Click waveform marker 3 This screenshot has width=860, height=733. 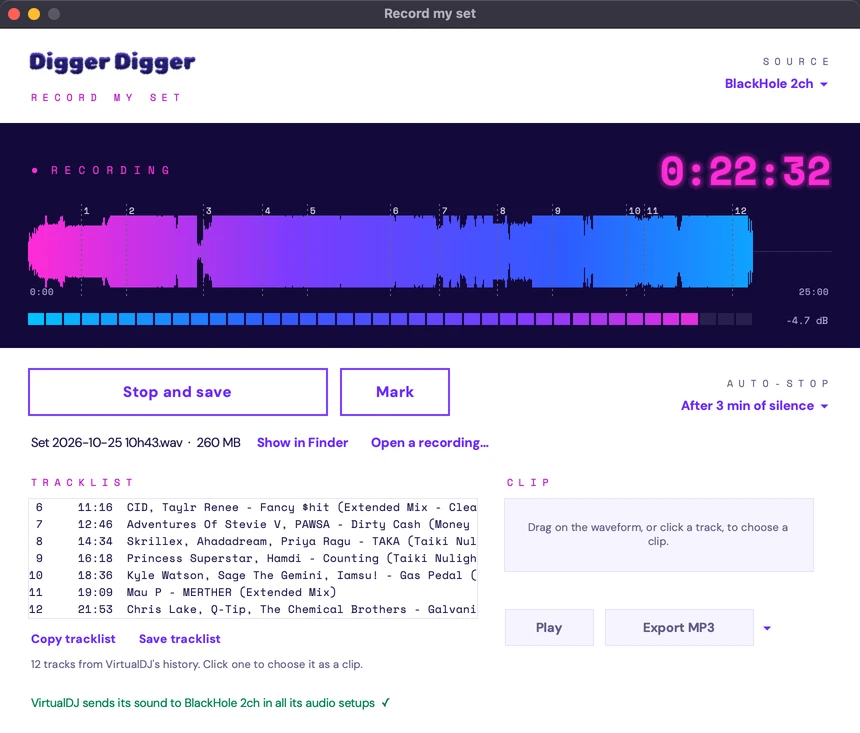(x=208, y=211)
